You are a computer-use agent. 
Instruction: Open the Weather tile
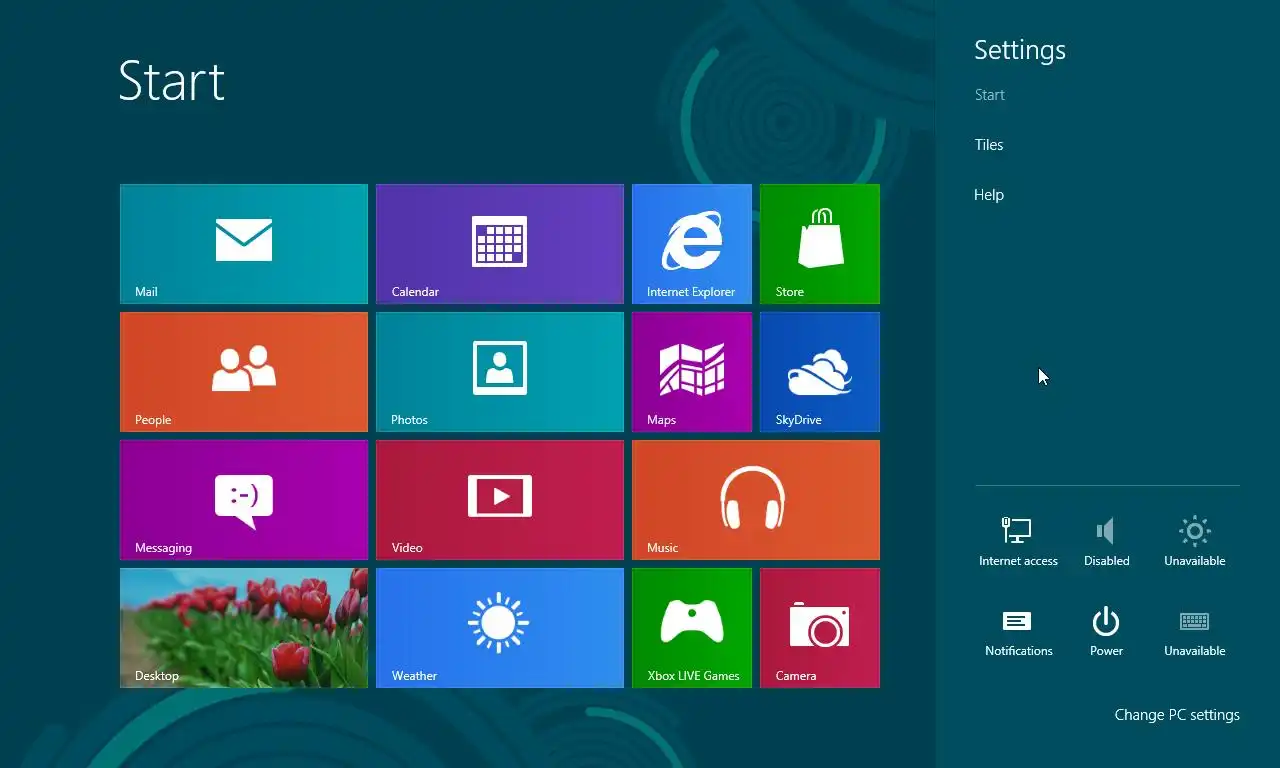click(x=500, y=628)
